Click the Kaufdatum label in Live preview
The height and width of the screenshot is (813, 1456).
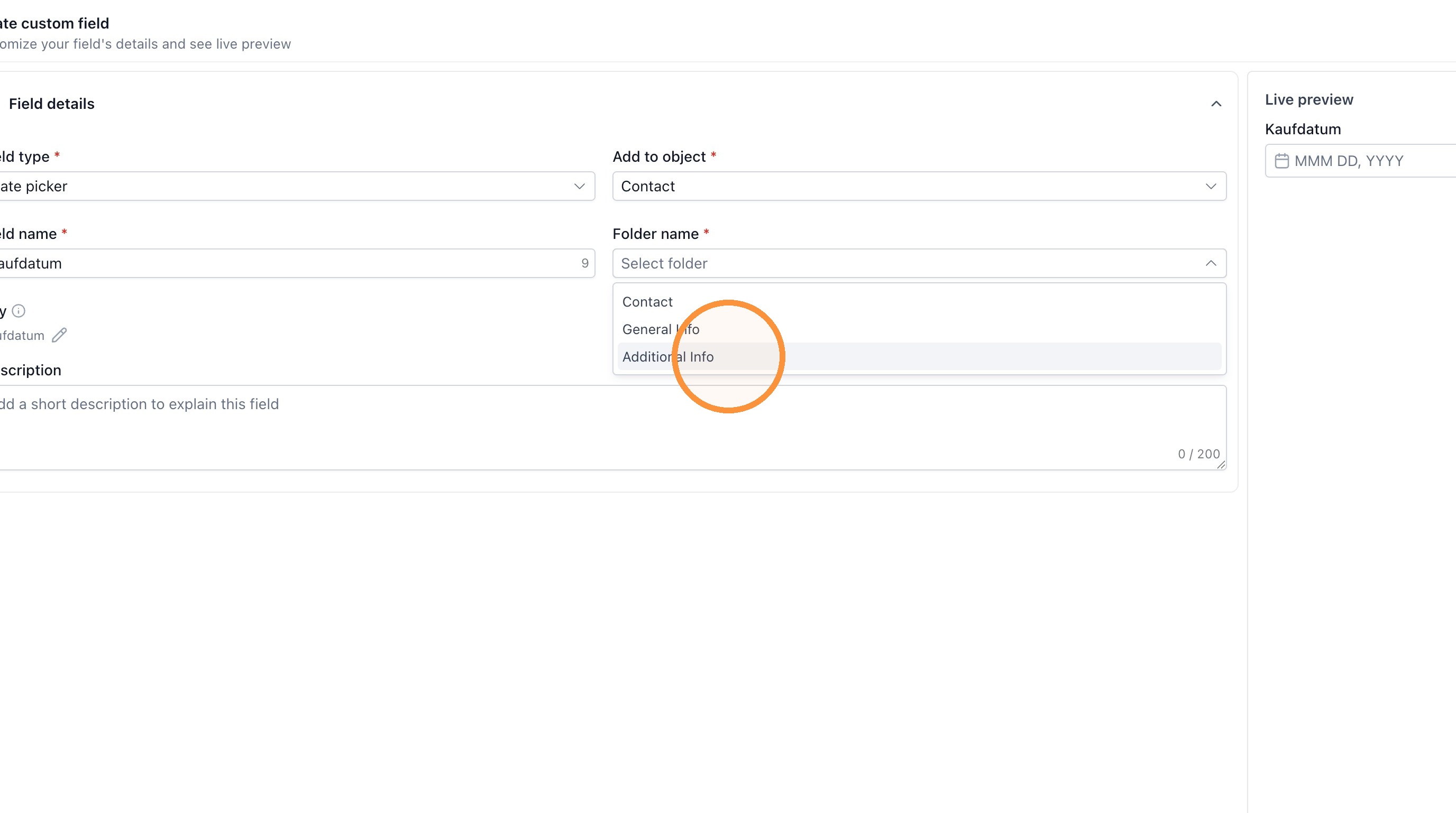[x=1303, y=130]
